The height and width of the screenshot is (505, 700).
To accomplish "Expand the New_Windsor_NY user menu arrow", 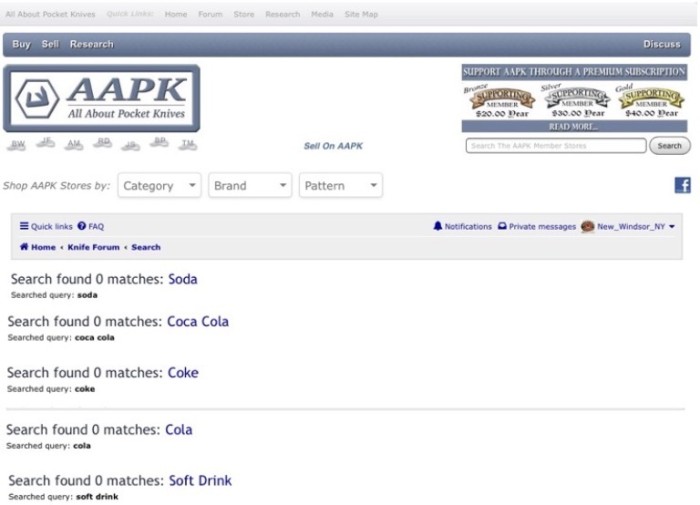I will click(672, 226).
